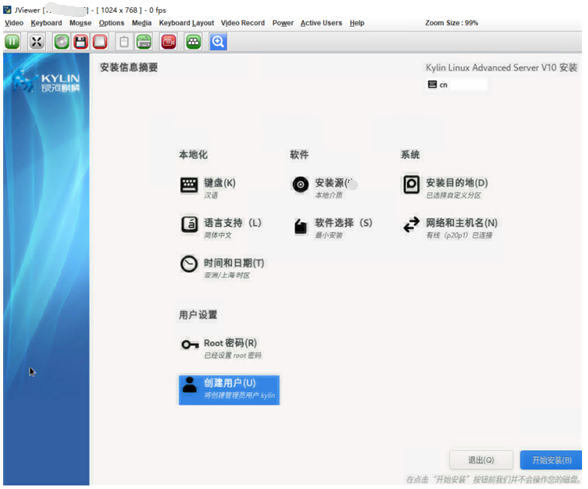The height and width of the screenshot is (489, 588).
Task: Open Root 密码(R) settings
Action: 230,343
